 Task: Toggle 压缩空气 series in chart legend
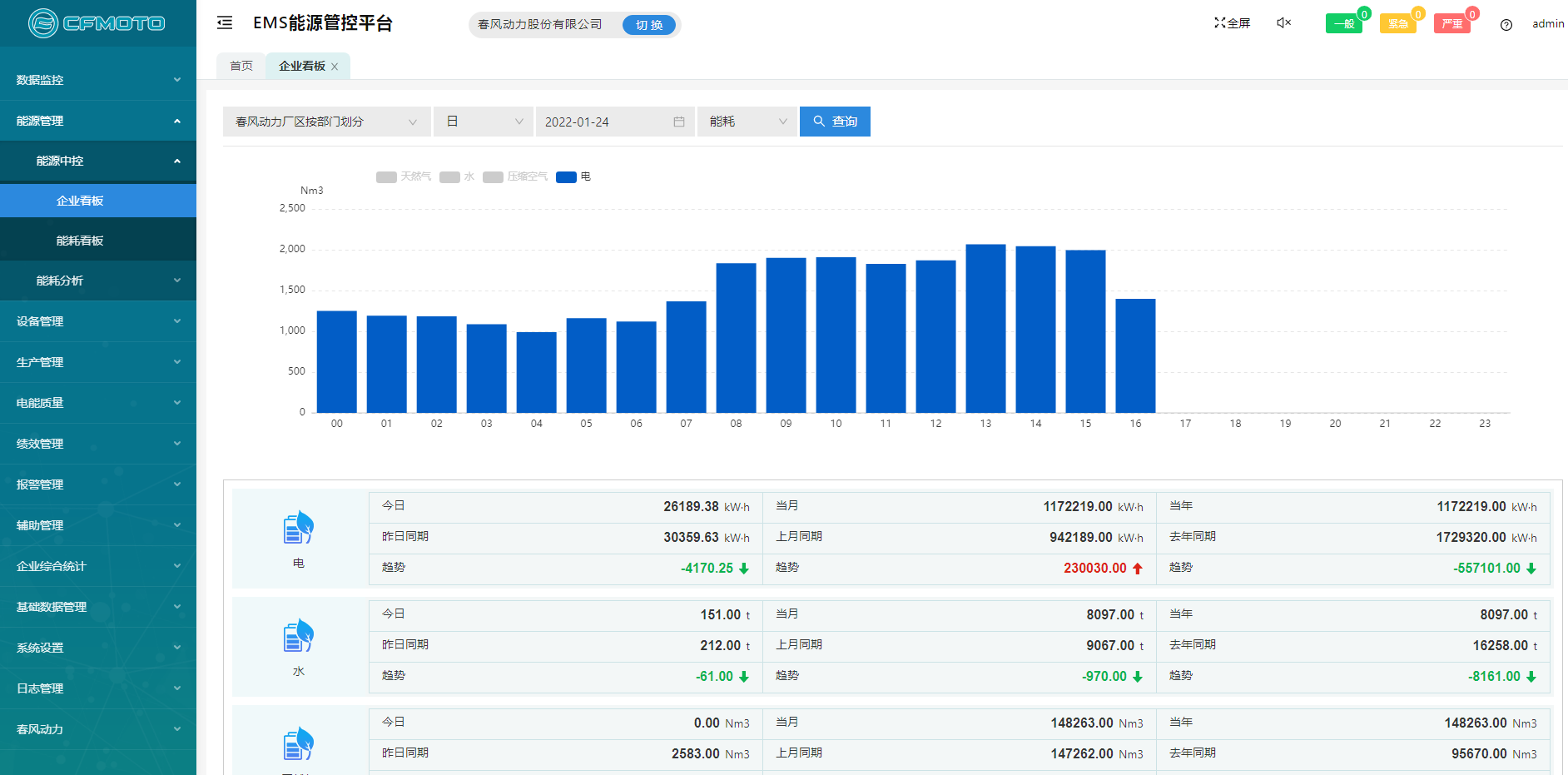(515, 176)
